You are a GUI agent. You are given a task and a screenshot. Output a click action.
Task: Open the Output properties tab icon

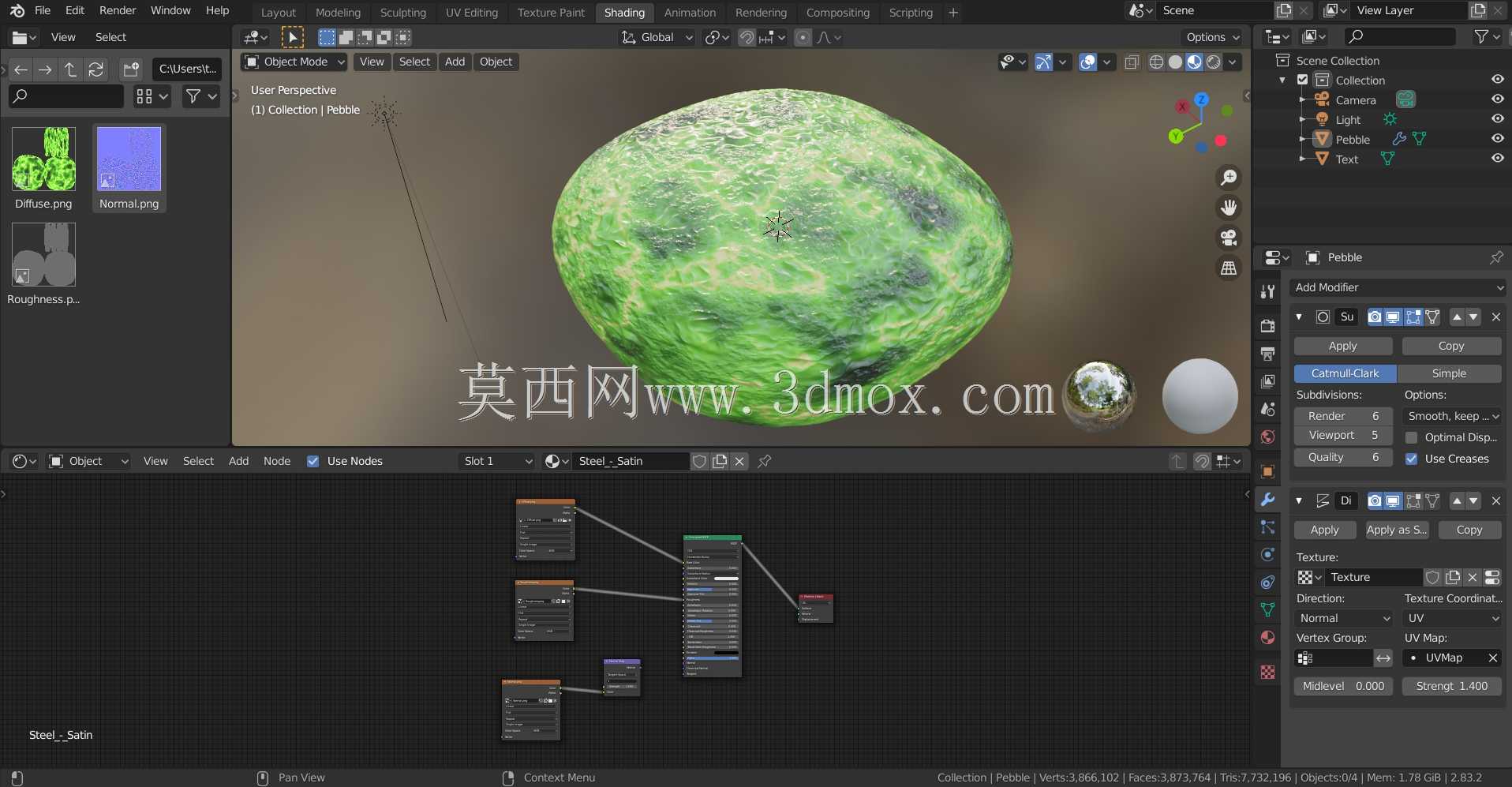[x=1267, y=354]
